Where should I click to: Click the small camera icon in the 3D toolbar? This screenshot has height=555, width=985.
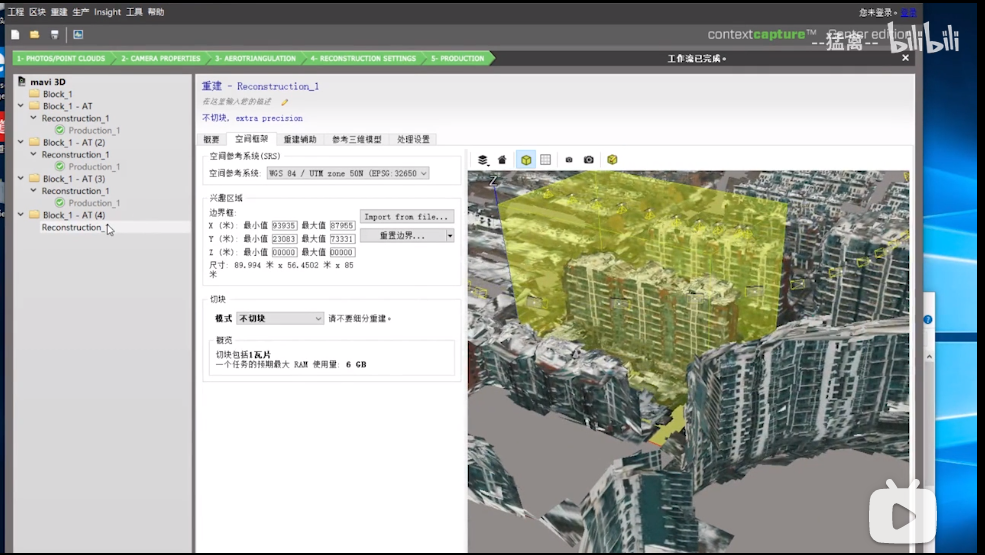(x=569, y=160)
